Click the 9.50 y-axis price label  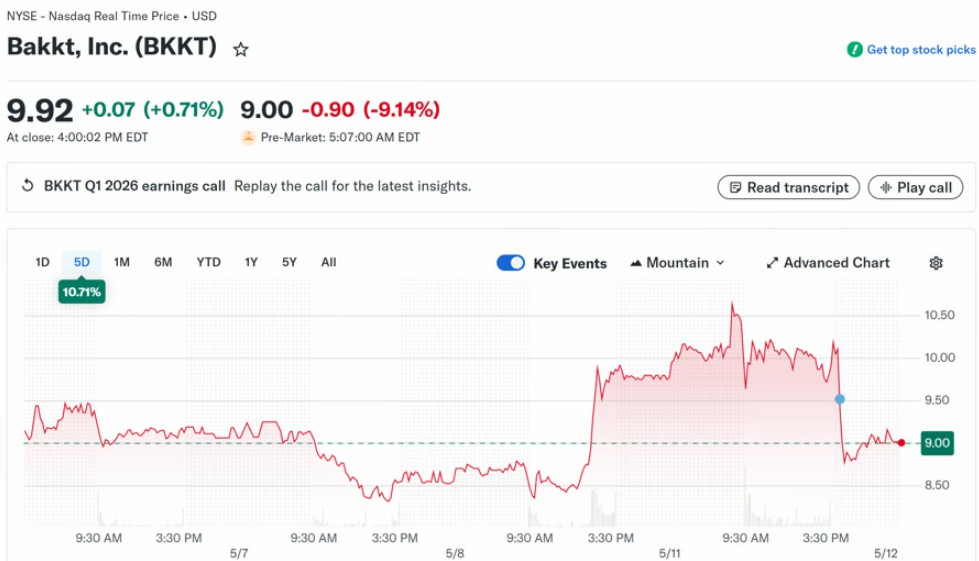click(937, 400)
